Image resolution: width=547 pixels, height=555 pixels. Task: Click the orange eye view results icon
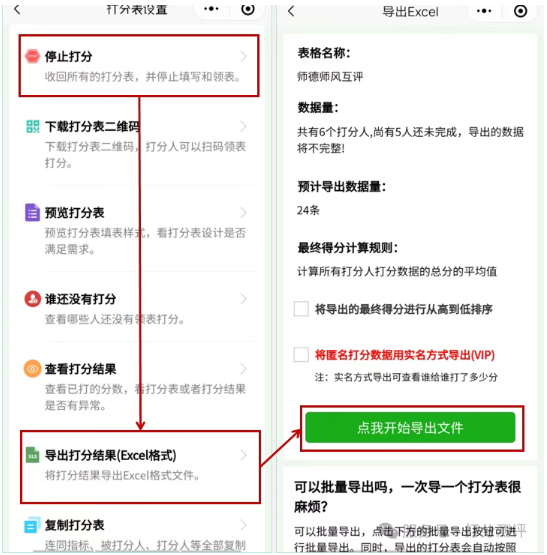coord(32,369)
